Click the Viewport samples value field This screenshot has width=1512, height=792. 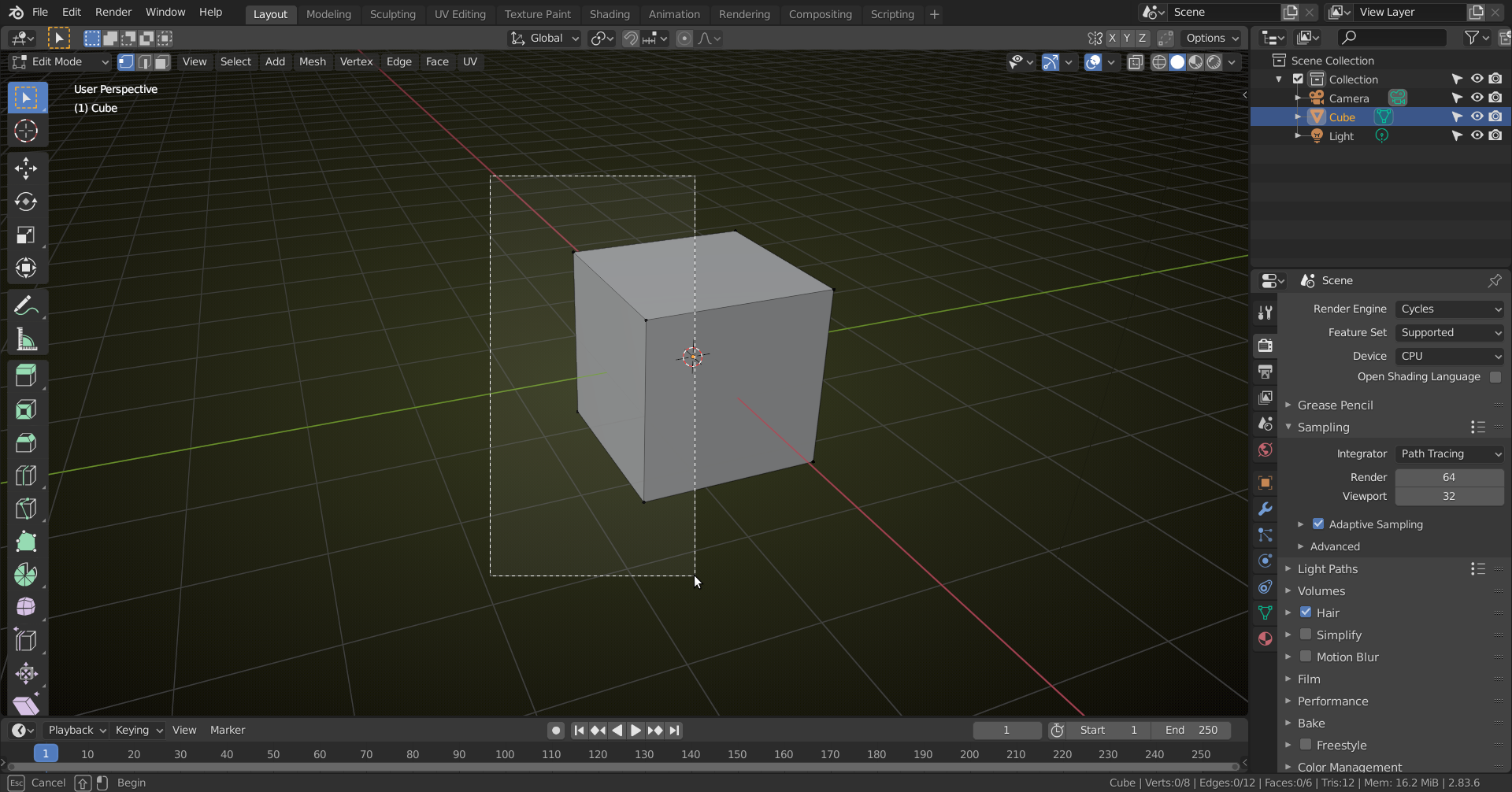tap(1450, 497)
